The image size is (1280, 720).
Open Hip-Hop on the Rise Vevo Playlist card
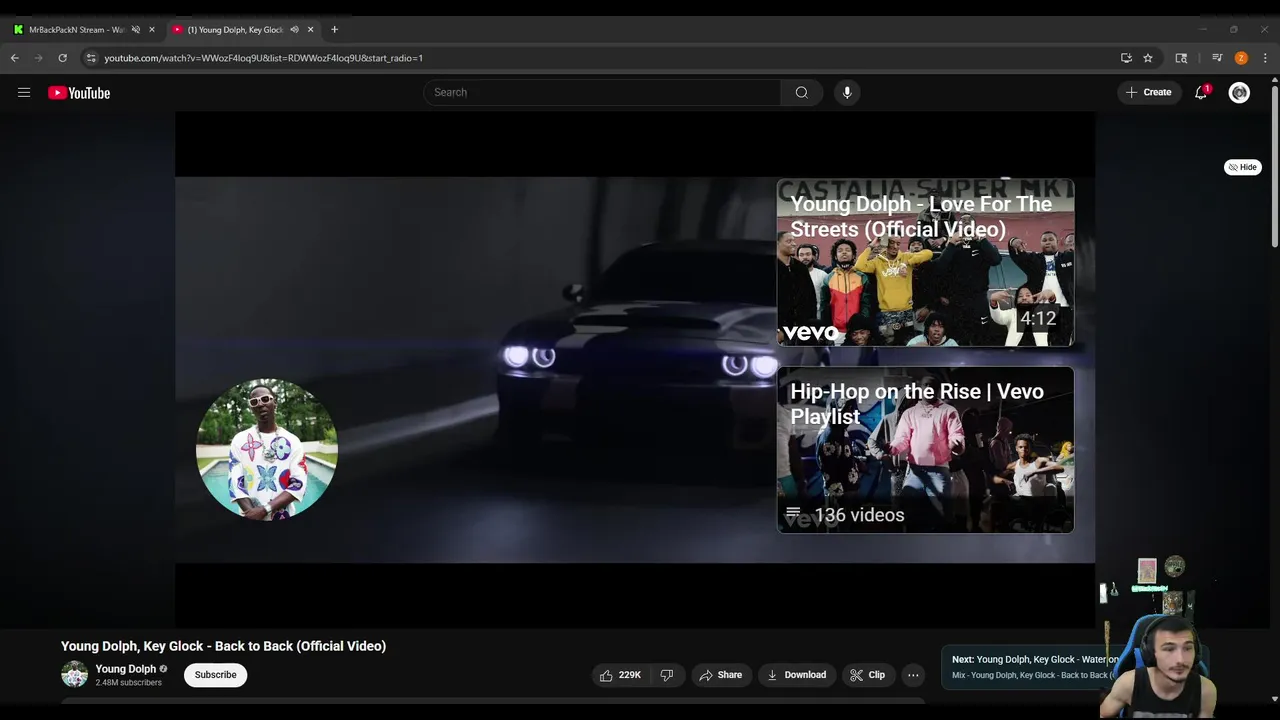(925, 450)
